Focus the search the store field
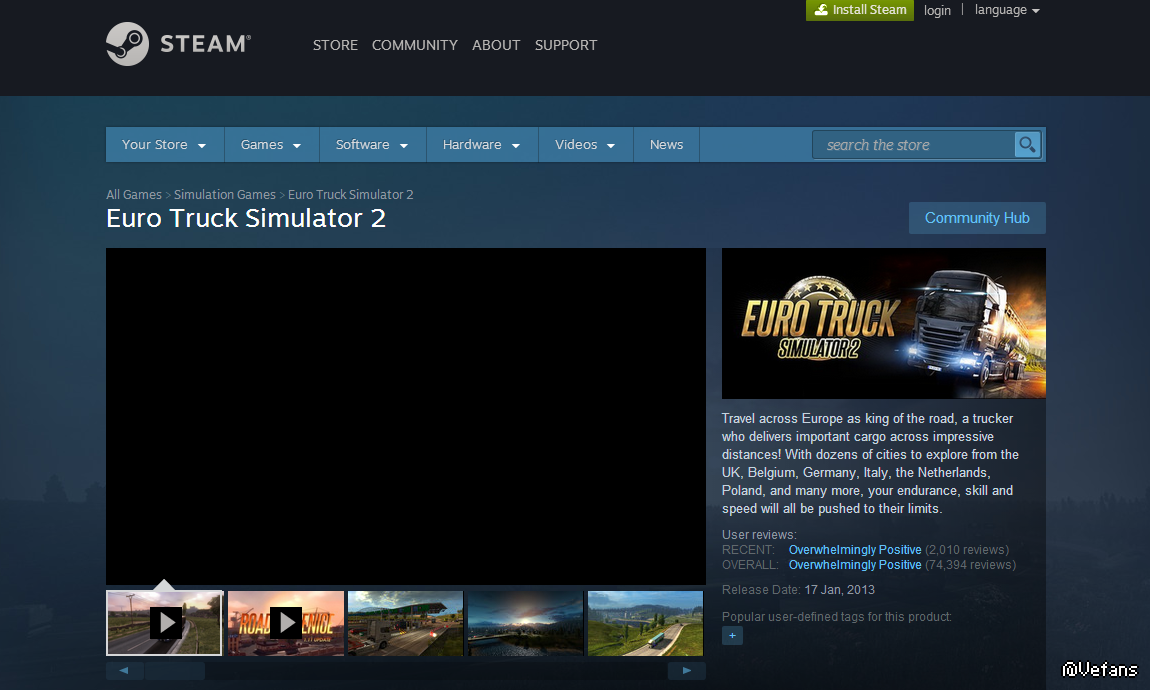The image size is (1150, 690). pyautogui.click(x=913, y=144)
